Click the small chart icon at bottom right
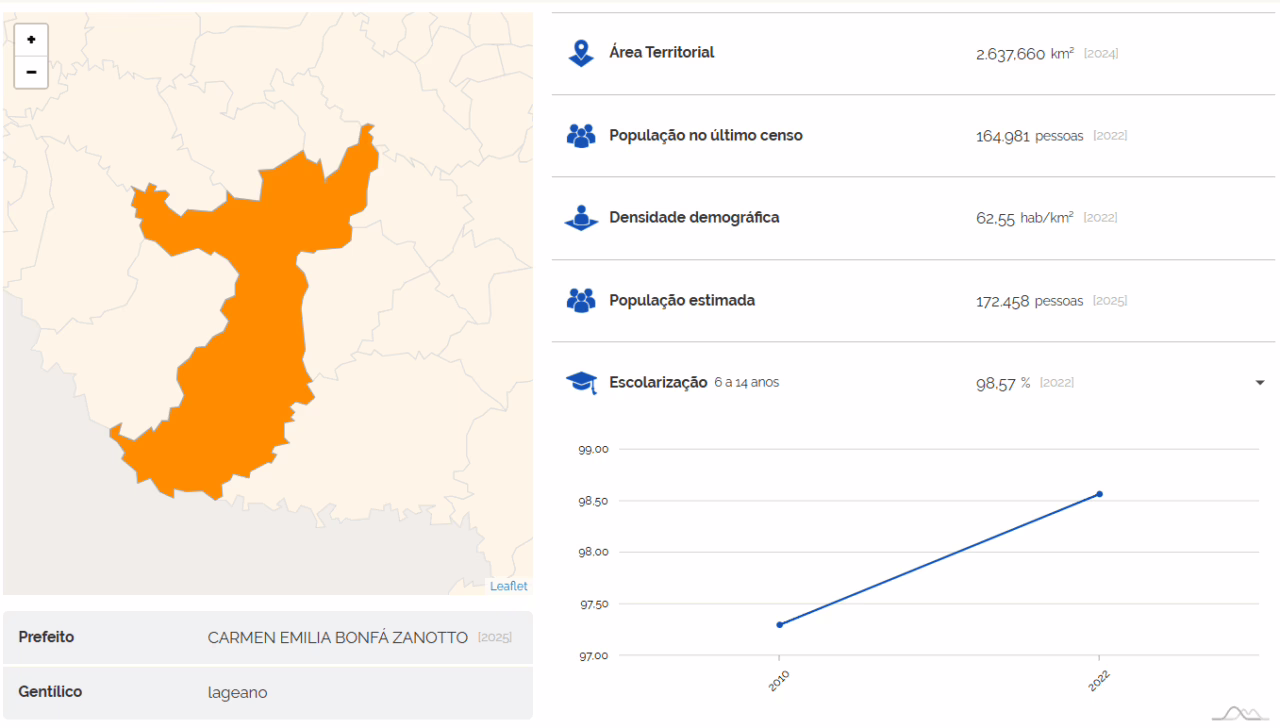 coord(1239,713)
